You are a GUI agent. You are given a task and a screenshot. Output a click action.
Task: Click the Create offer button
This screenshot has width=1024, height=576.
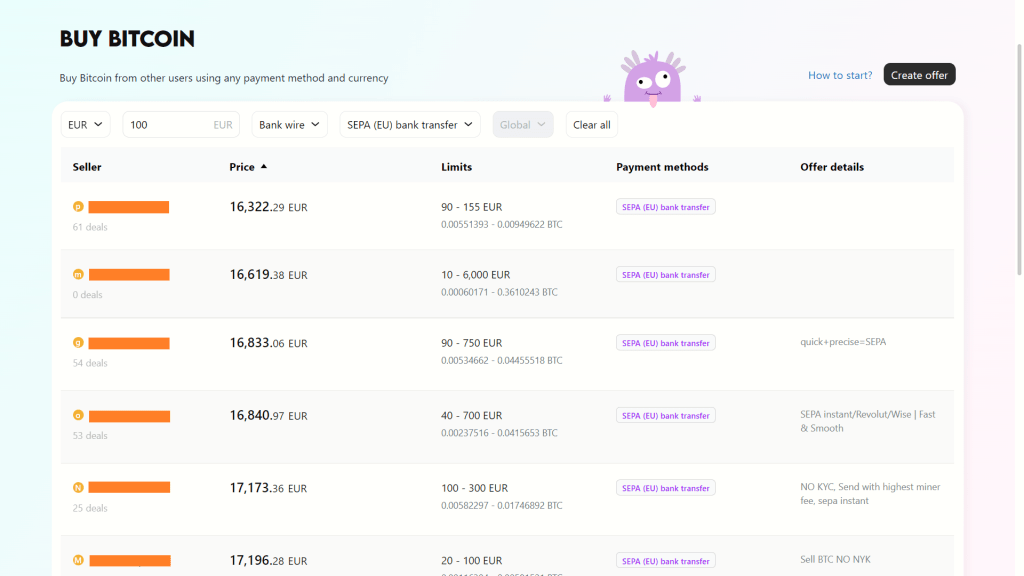919,75
